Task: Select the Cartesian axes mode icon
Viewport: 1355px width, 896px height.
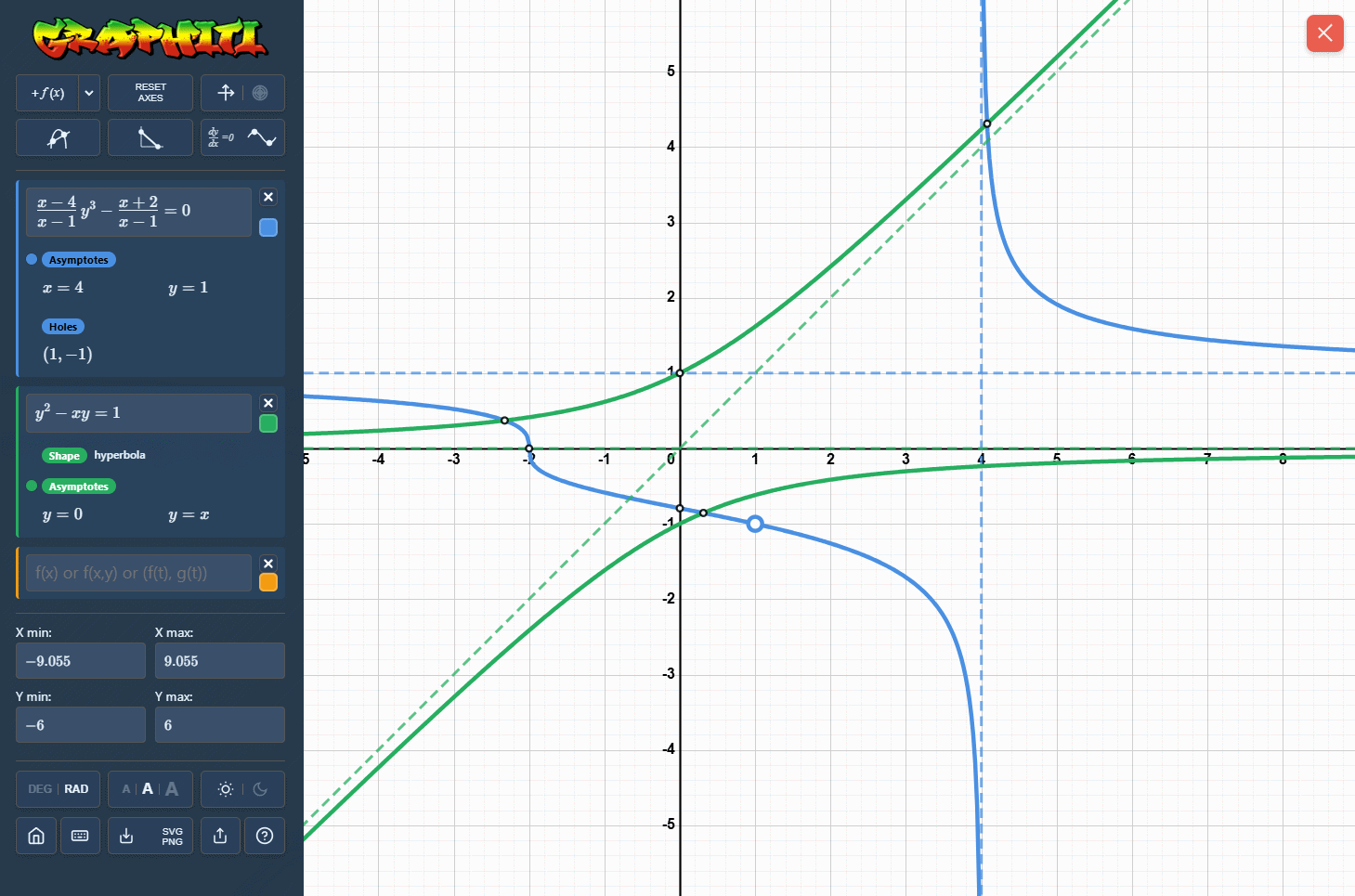Action: (x=226, y=93)
